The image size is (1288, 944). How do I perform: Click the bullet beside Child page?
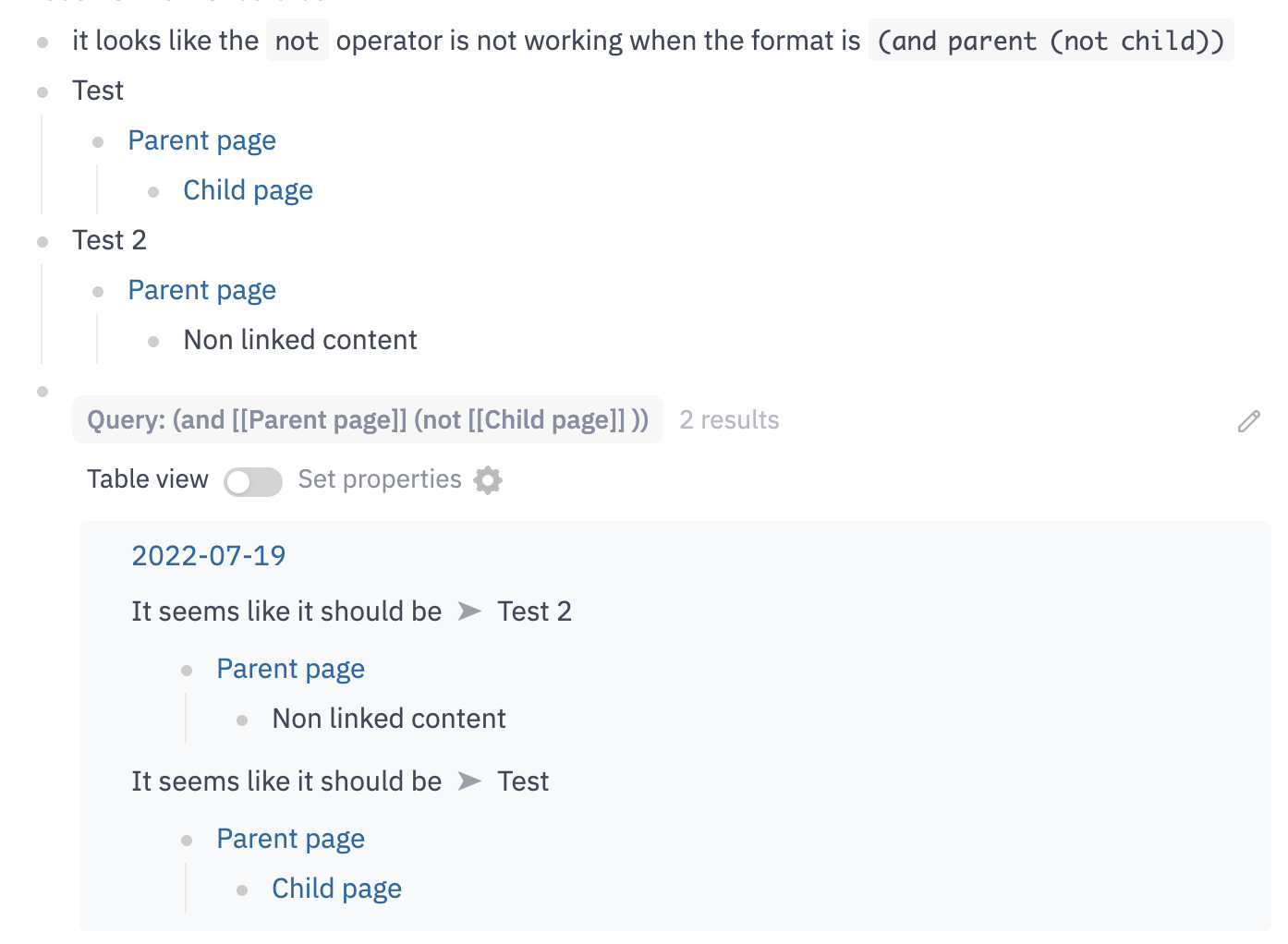tap(152, 190)
